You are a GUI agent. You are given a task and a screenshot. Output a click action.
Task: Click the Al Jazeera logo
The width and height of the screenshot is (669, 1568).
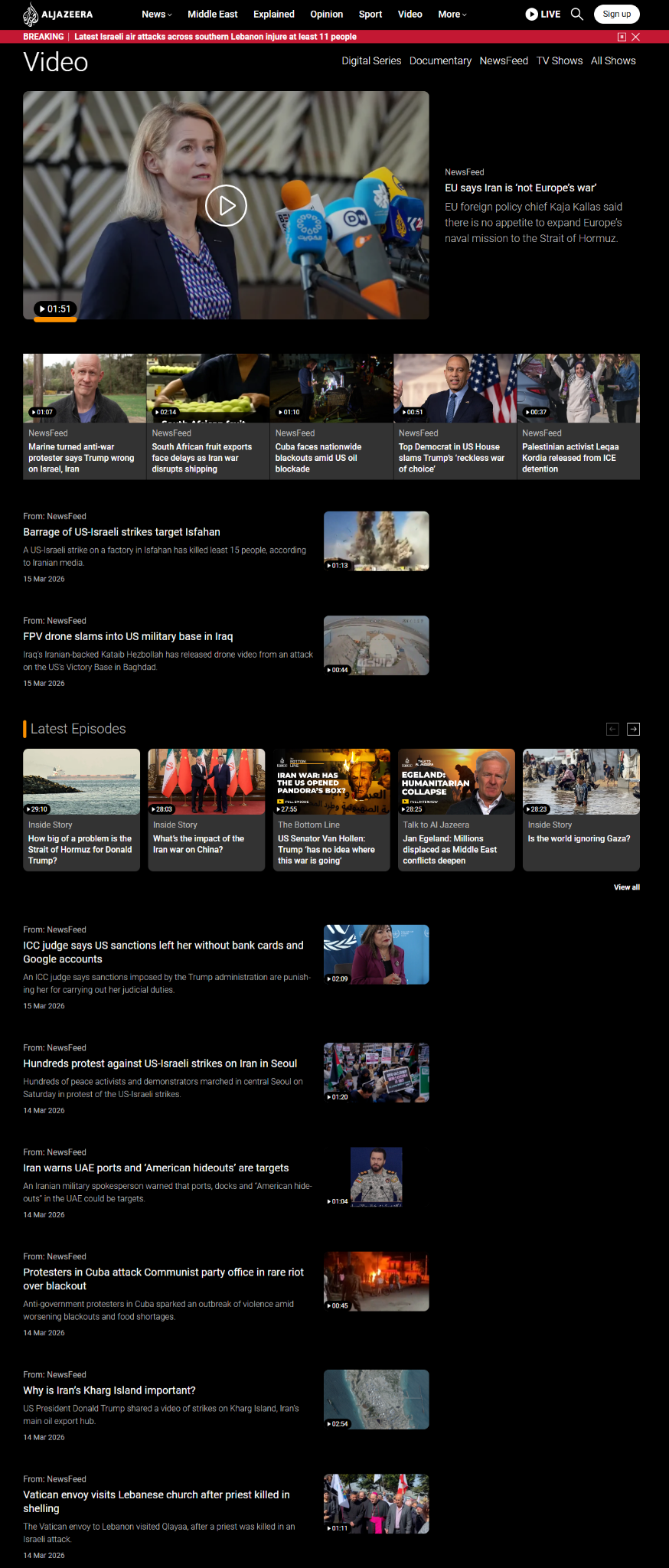click(58, 14)
